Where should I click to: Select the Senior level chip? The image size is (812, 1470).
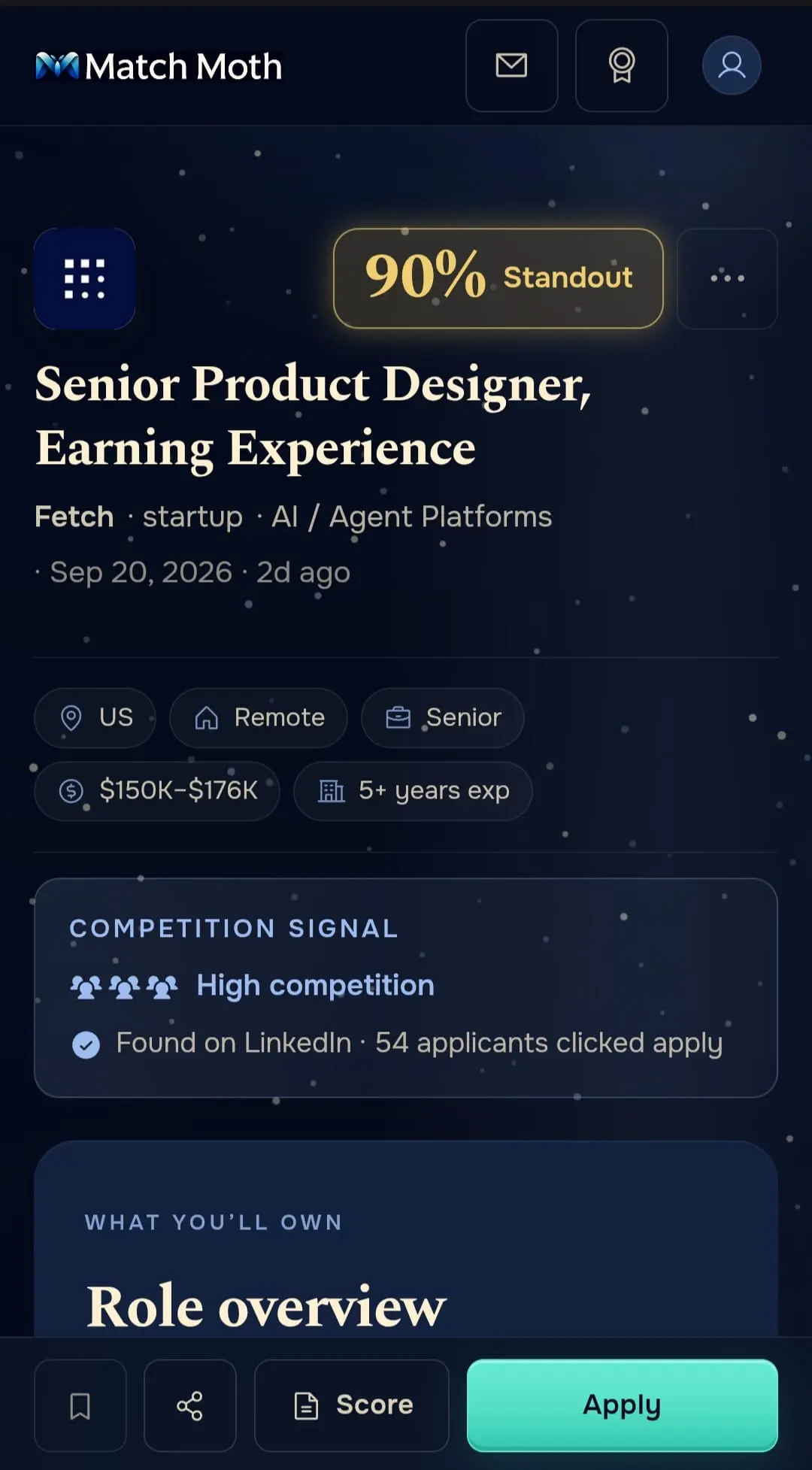[443, 717]
